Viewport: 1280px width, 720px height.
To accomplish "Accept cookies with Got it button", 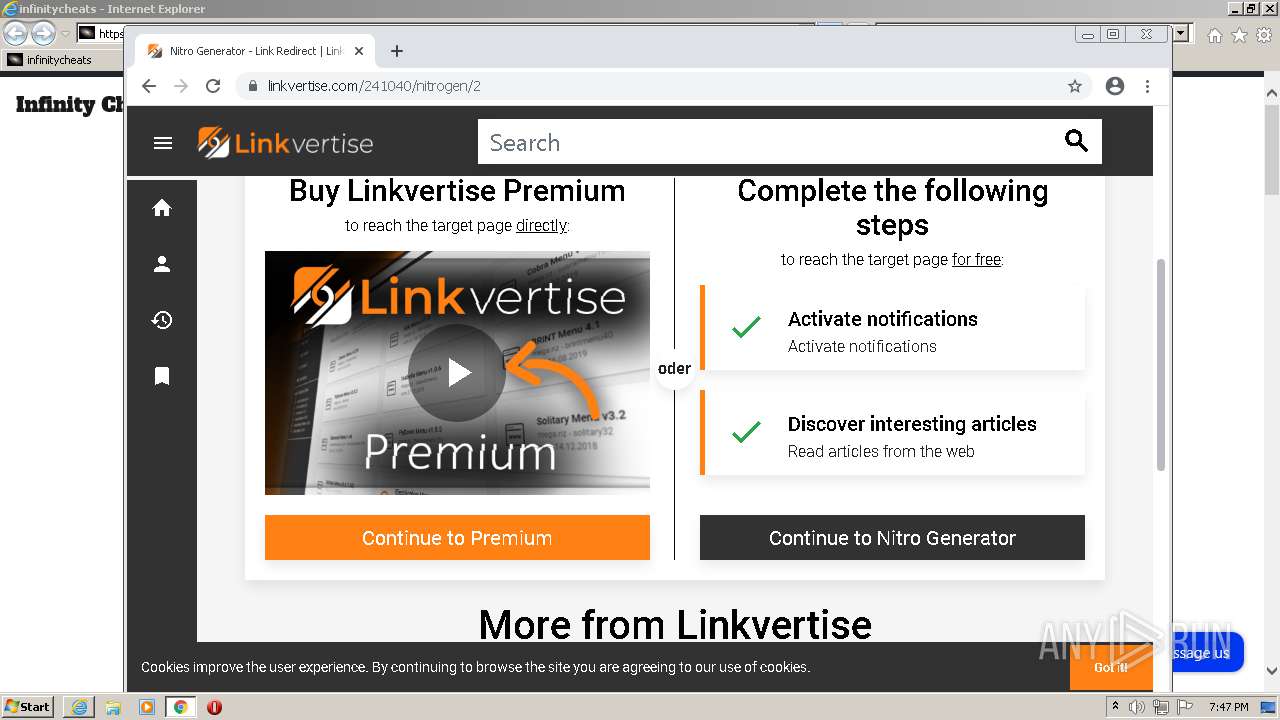I will (1110, 667).
